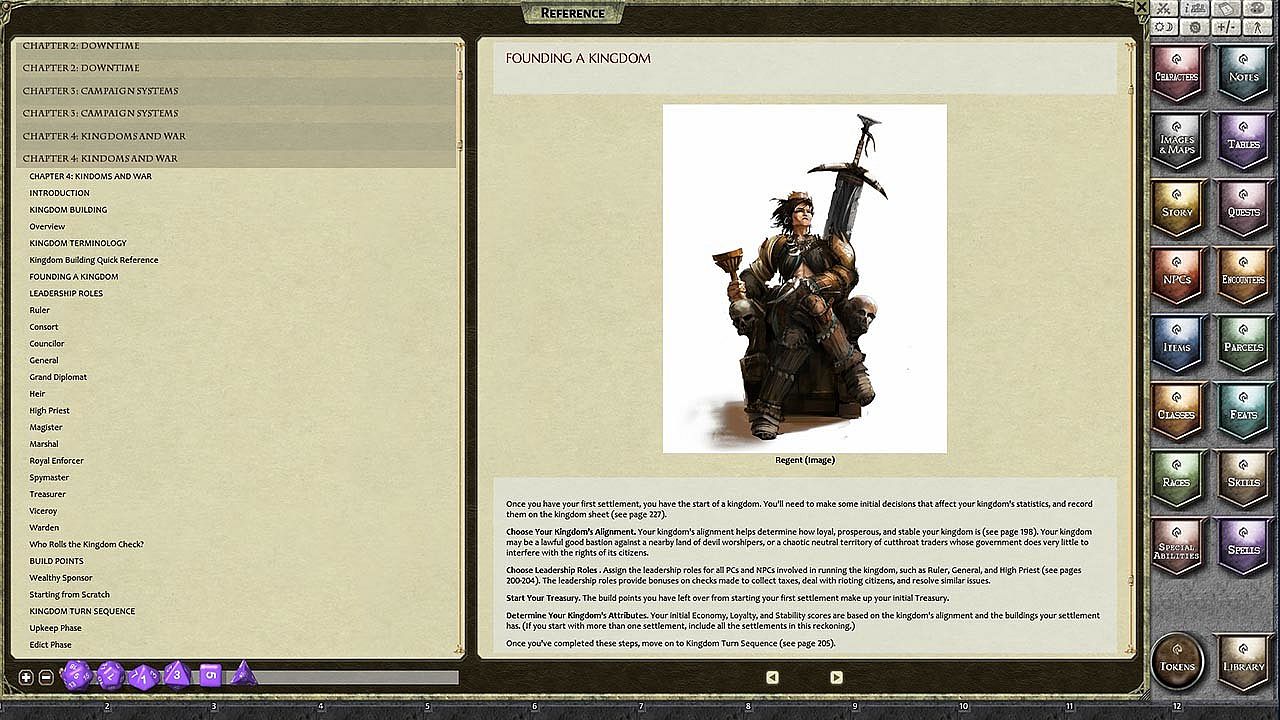
Task: Click the sun and moon icon
Action: tap(1164, 27)
